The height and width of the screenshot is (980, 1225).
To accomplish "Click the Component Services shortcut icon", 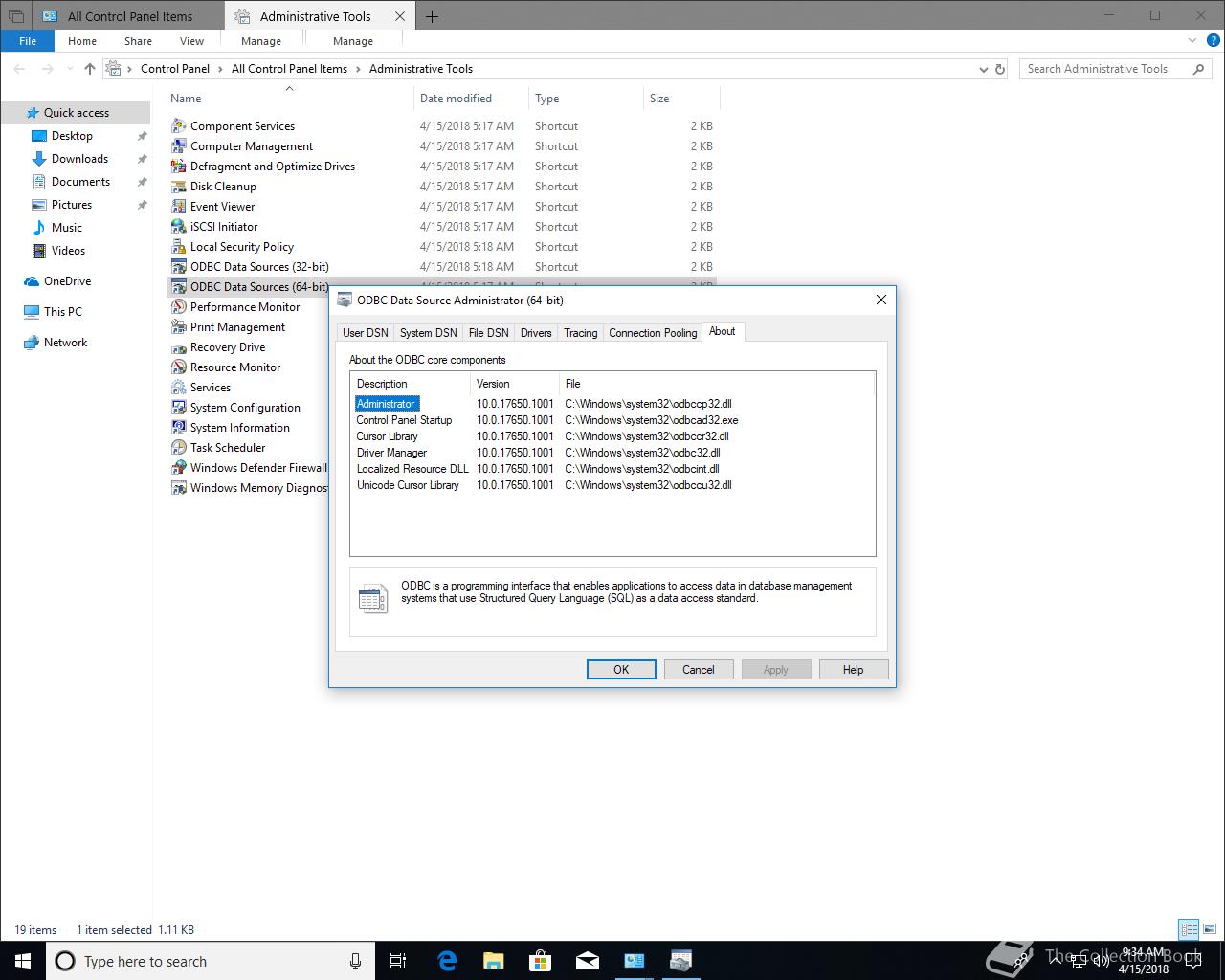I will [178, 126].
